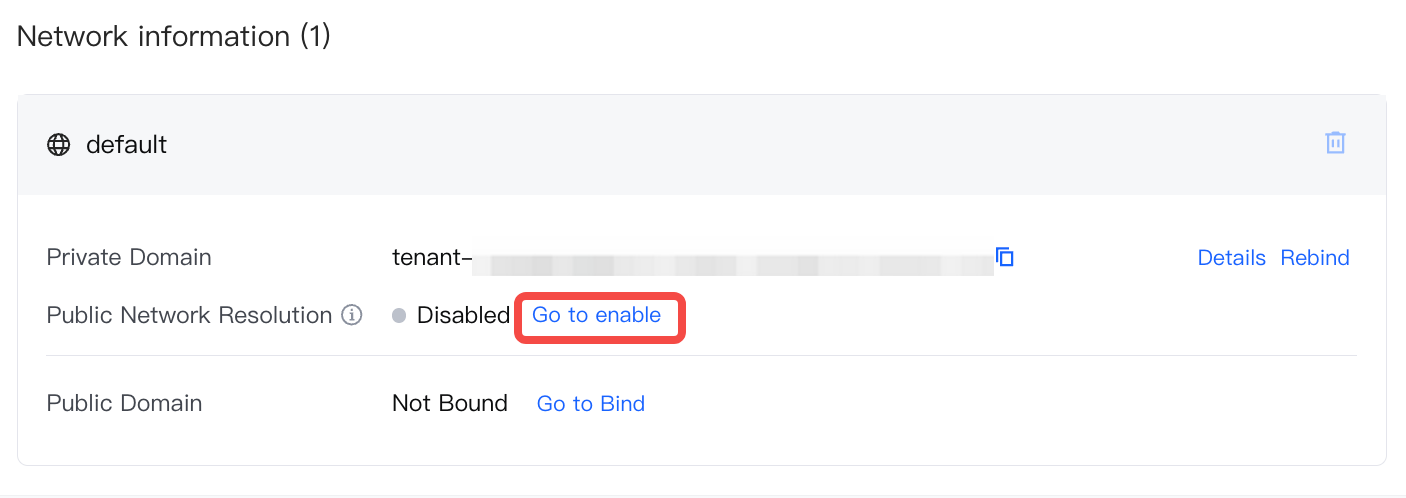Click the tenant- domain prefix text

click(x=431, y=258)
